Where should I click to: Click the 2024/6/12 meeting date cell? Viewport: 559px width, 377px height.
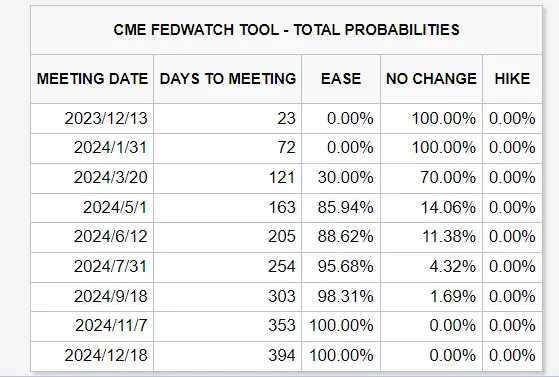click(92, 238)
